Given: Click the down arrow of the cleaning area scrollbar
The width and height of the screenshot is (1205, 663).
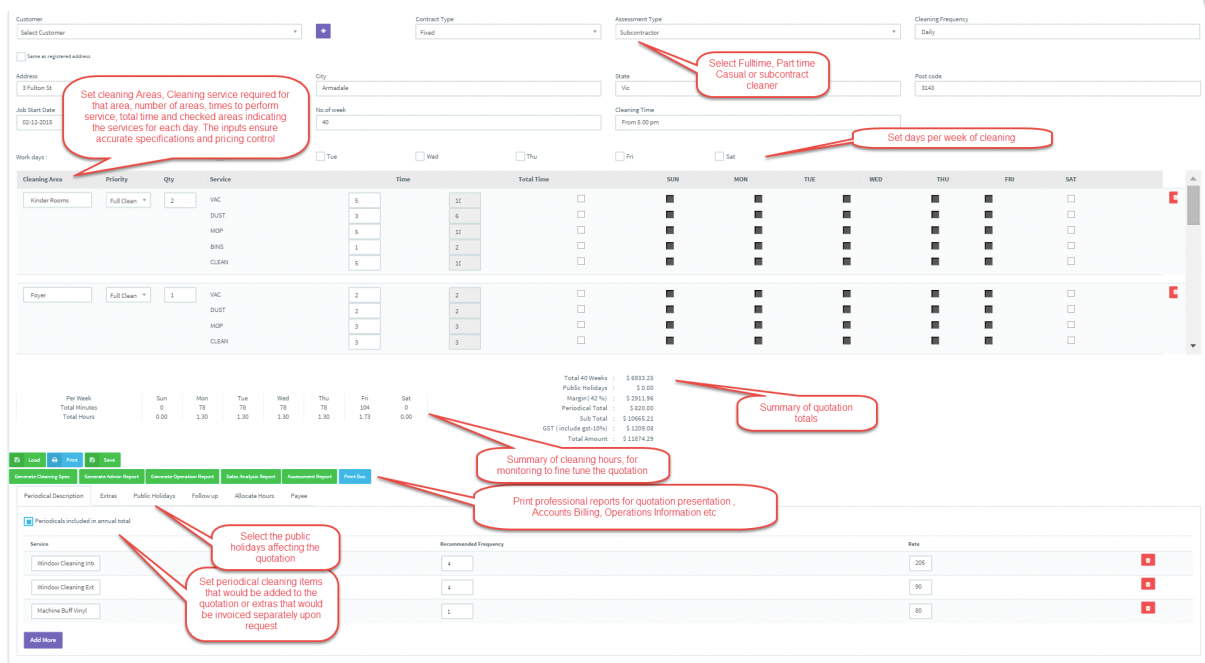Looking at the screenshot, I should [x=1191, y=347].
